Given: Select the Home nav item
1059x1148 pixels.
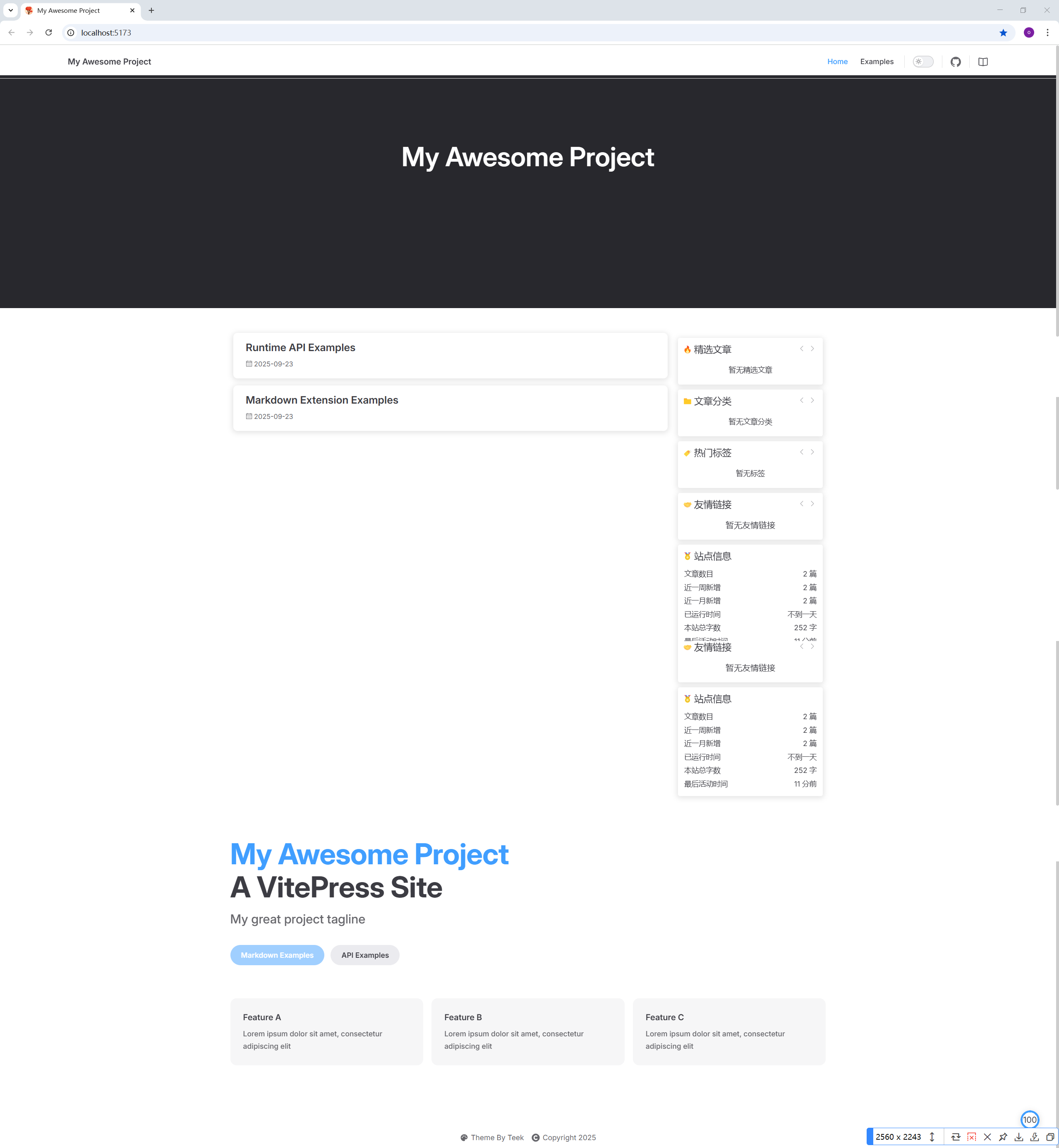Looking at the screenshot, I should (x=837, y=62).
